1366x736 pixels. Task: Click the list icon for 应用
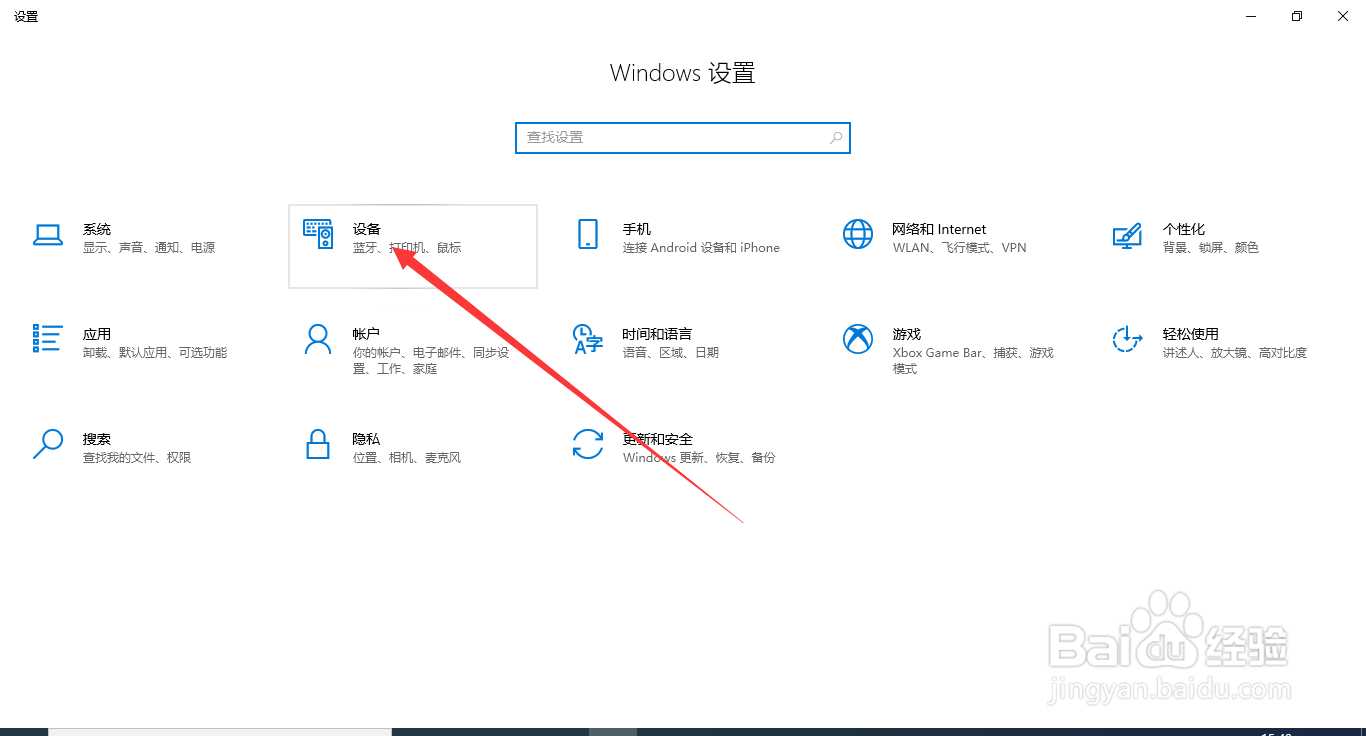click(48, 338)
